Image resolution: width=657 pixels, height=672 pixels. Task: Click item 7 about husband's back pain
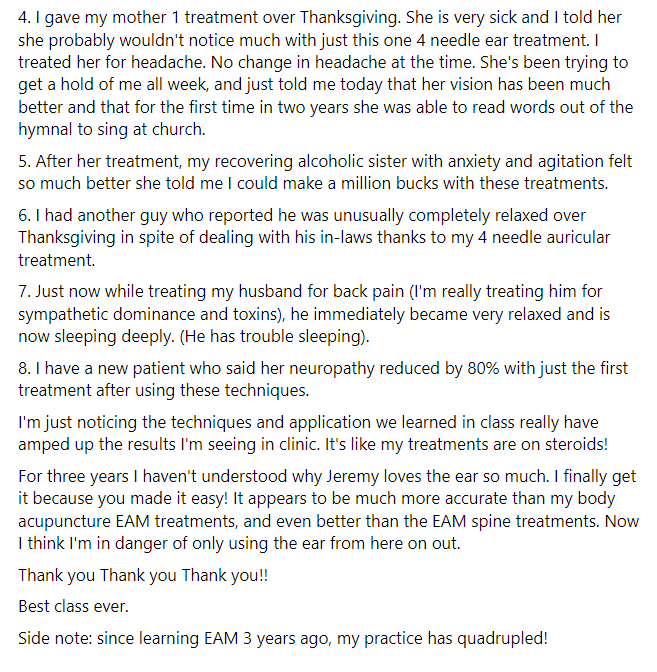click(314, 314)
